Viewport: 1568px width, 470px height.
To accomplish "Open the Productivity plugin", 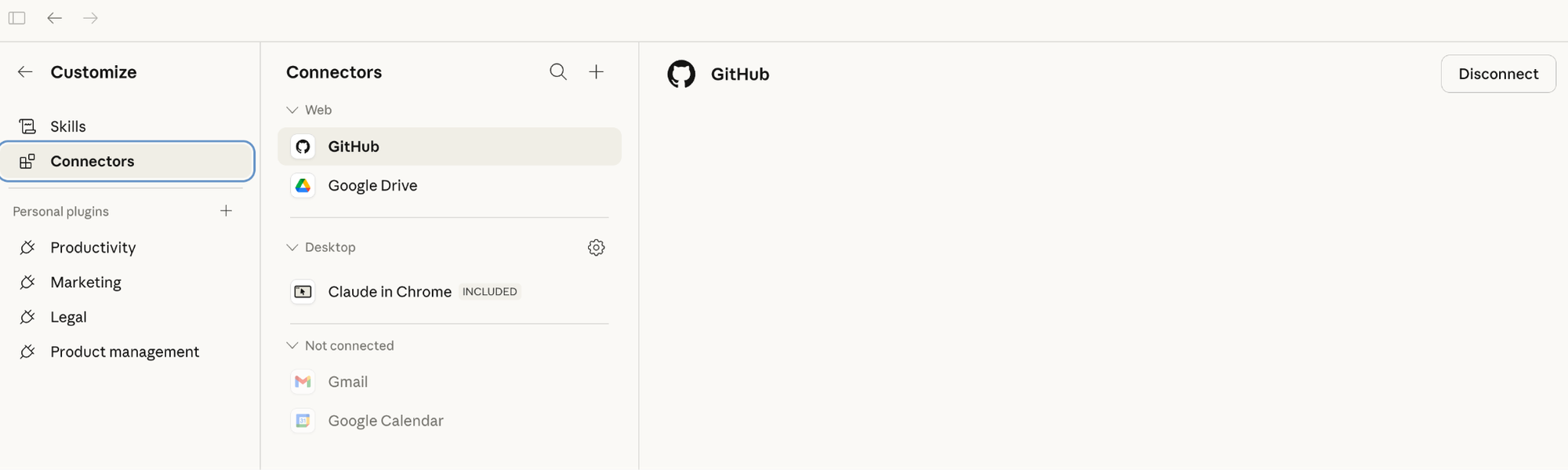I will coord(93,248).
